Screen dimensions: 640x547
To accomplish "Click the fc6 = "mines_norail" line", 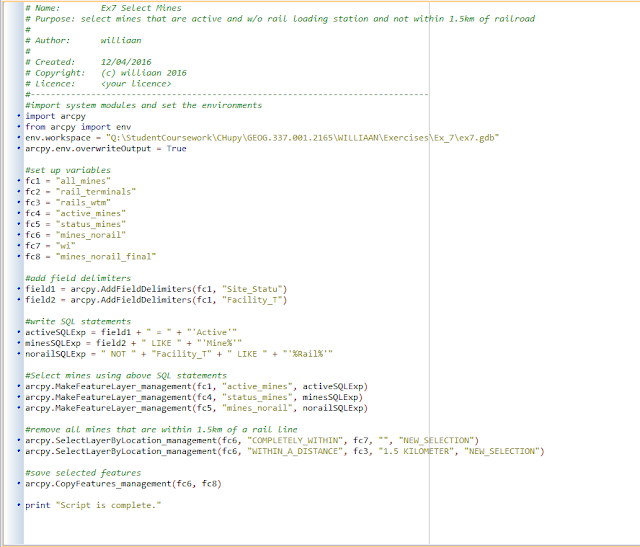I will 76,235.
